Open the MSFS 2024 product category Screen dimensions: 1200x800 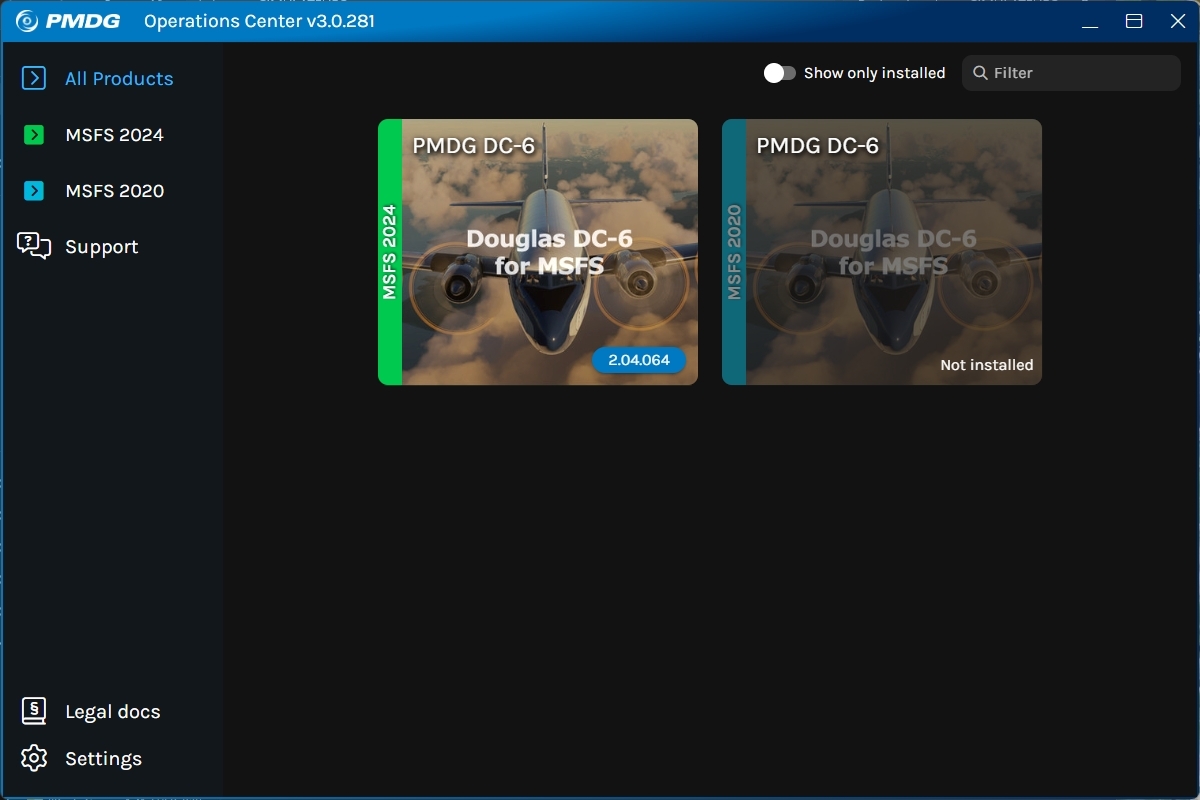tap(112, 135)
